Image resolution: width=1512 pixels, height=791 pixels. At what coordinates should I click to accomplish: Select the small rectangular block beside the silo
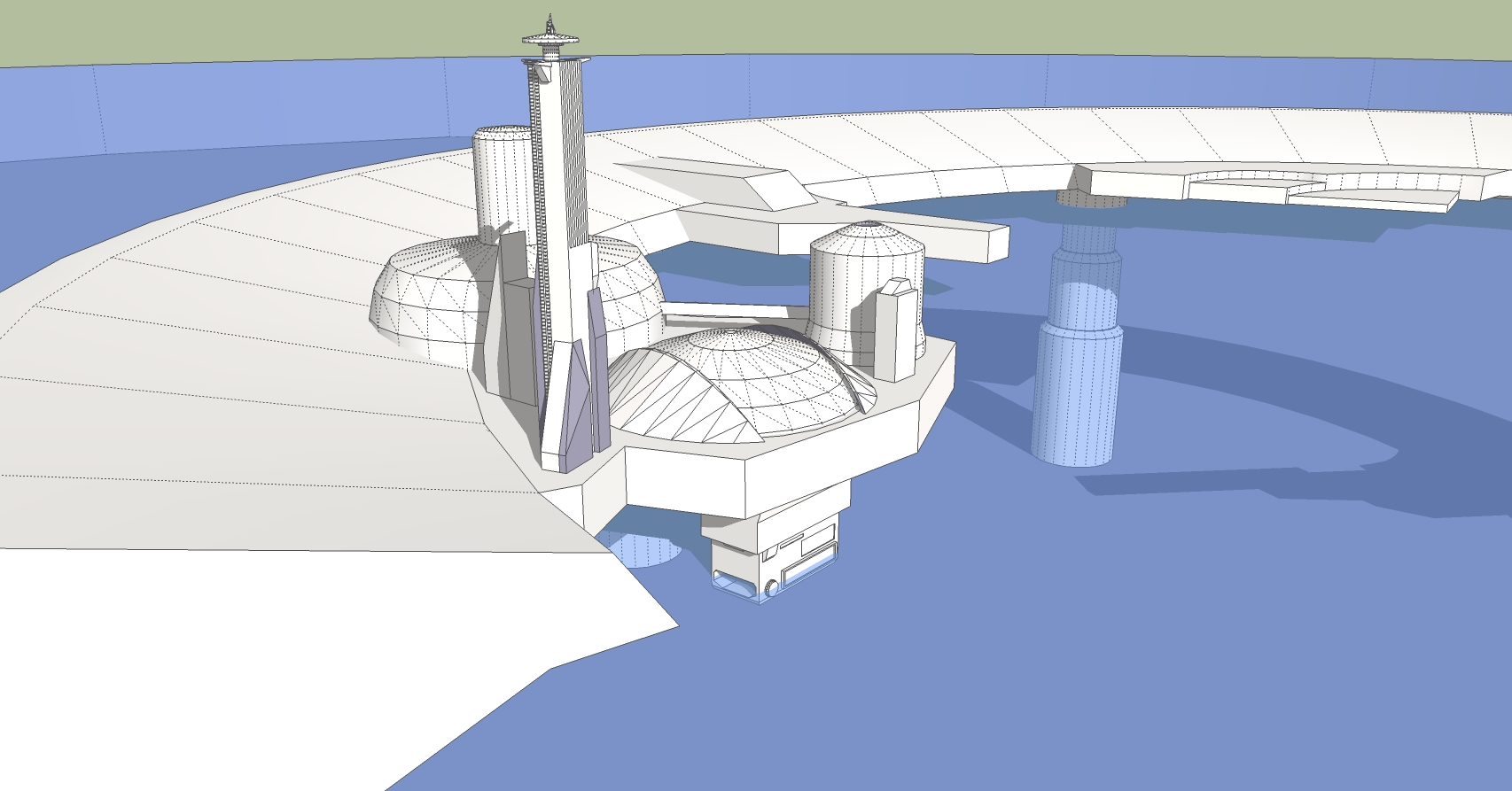point(895,332)
